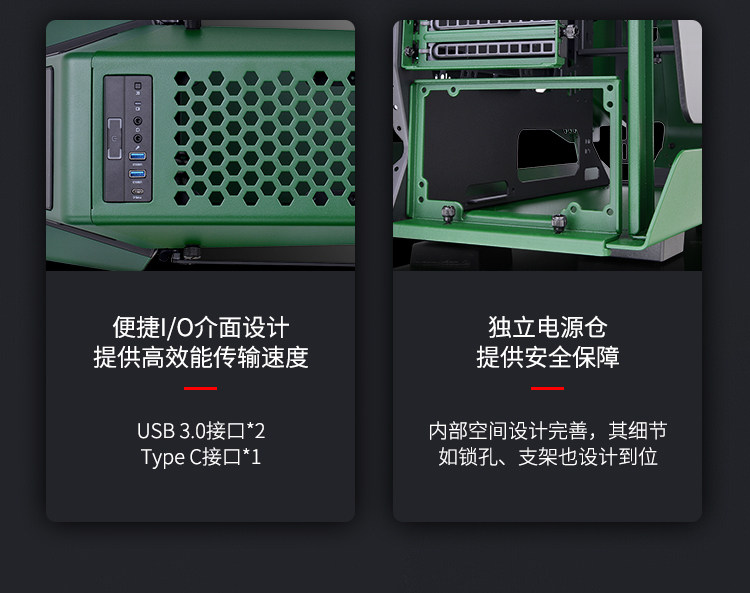Click red divider under I/O heading

coord(200,388)
